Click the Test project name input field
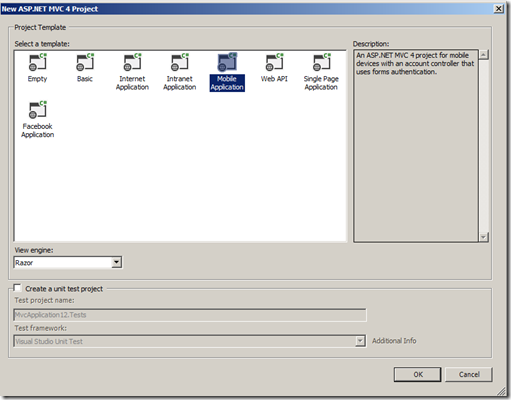This screenshot has width=511, height=400. pos(190,315)
